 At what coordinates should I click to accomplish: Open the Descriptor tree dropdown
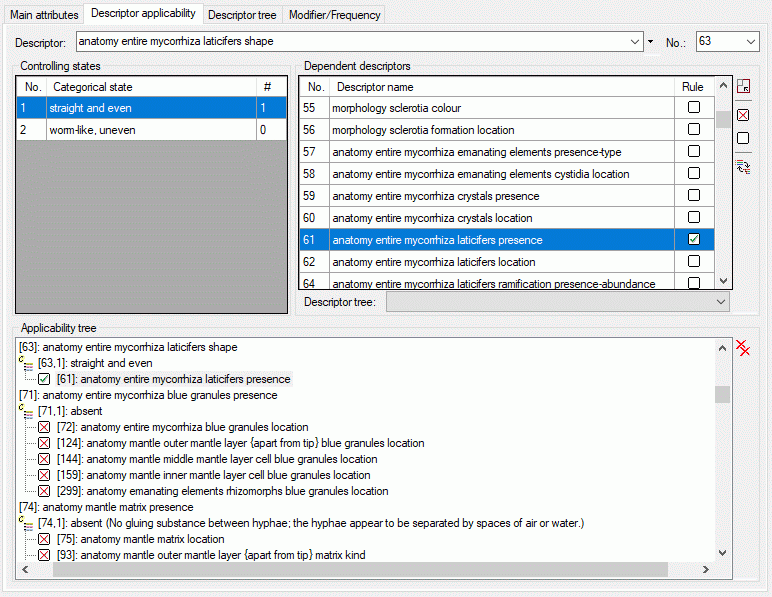(721, 302)
